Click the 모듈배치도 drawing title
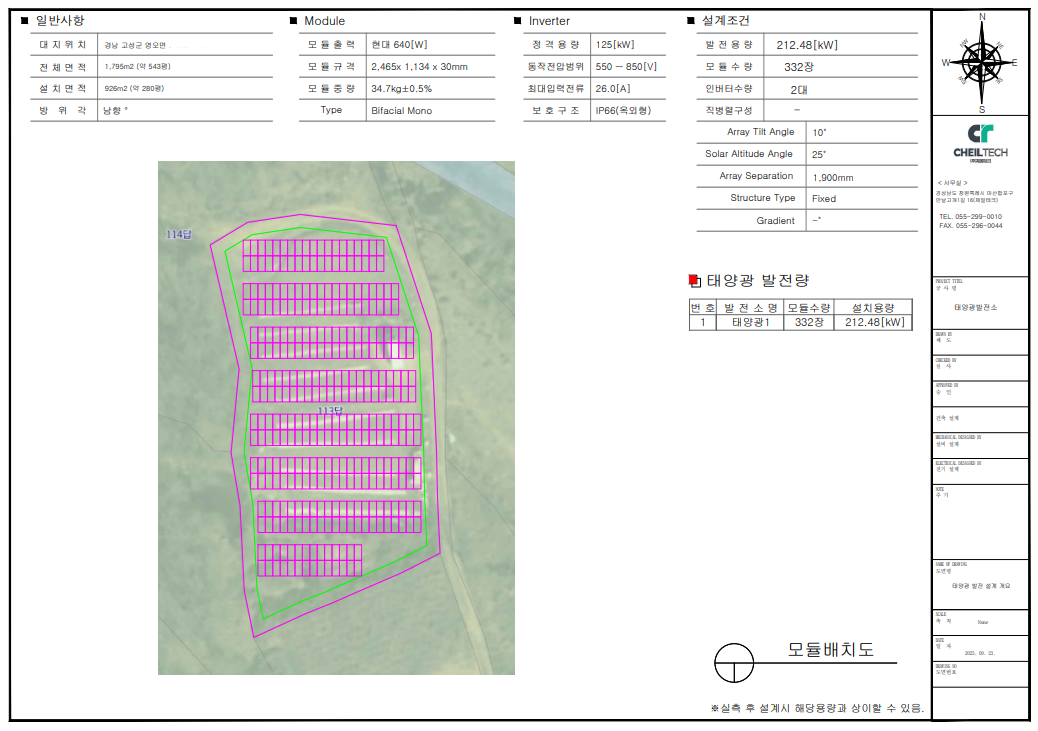The height and width of the screenshot is (731, 1038). coord(830,650)
